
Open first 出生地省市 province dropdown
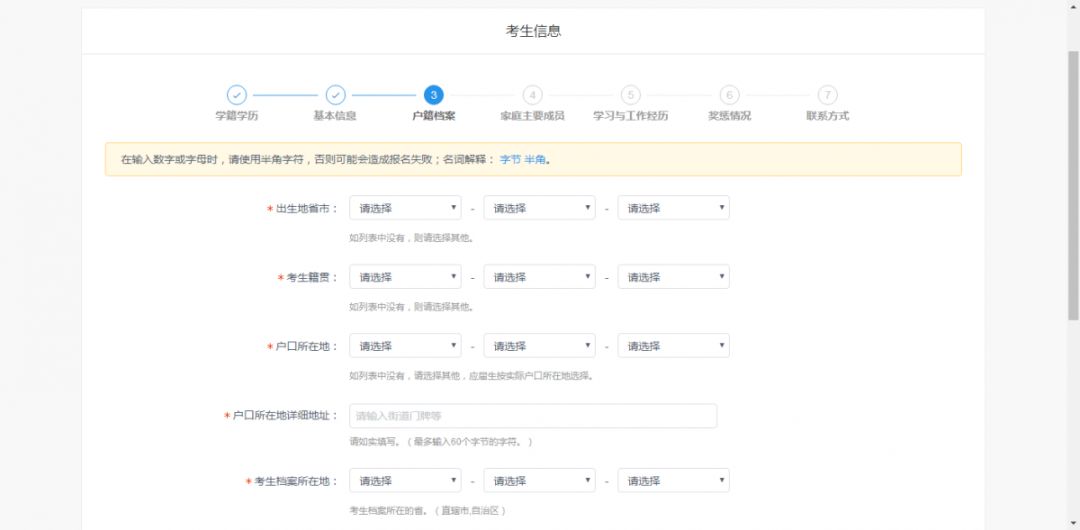pos(405,208)
